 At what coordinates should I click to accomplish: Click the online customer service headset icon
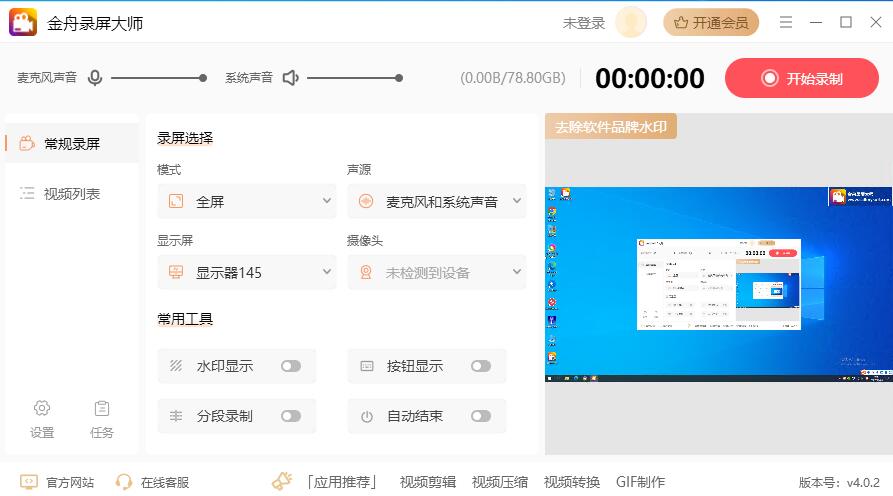(125, 482)
